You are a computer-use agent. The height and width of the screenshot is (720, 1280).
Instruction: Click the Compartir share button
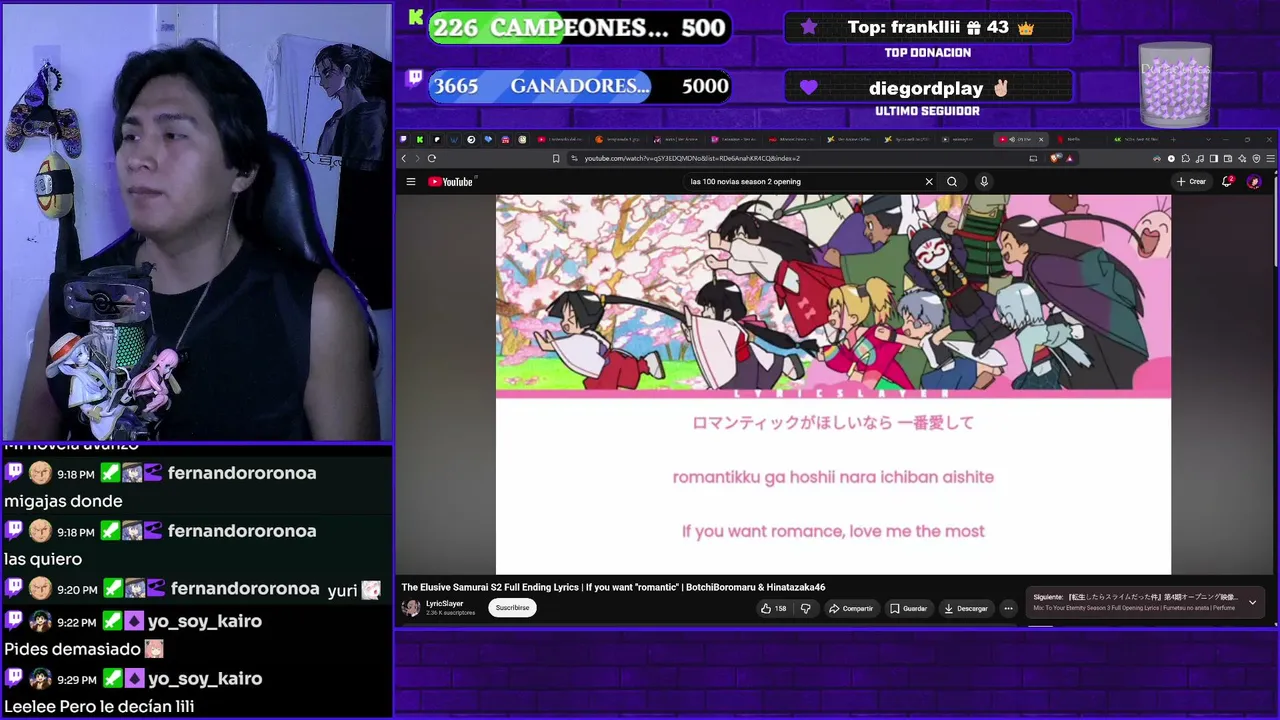(851, 608)
